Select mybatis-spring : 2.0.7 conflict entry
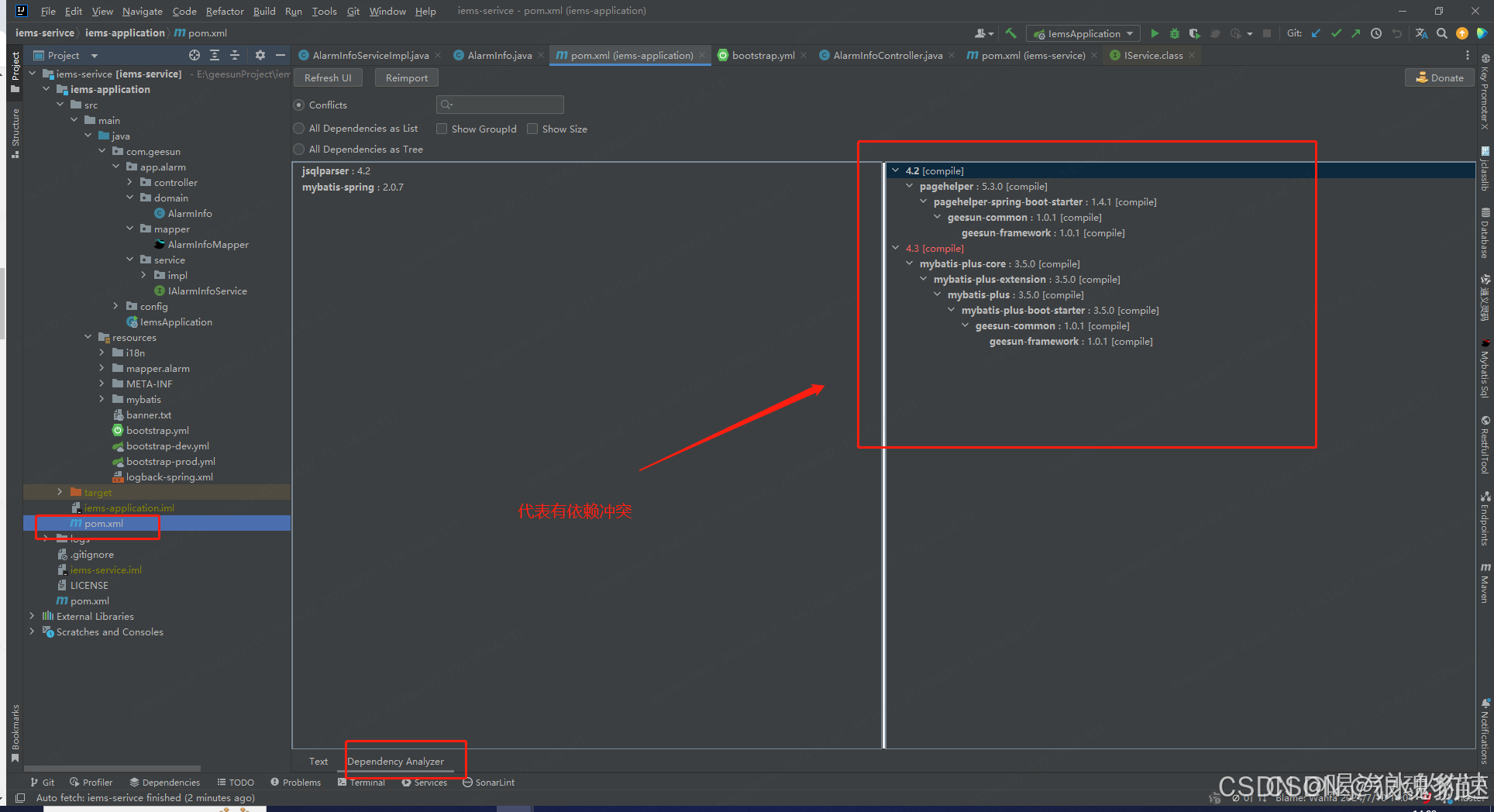1494x812 pixels. [x=353, y=187]
